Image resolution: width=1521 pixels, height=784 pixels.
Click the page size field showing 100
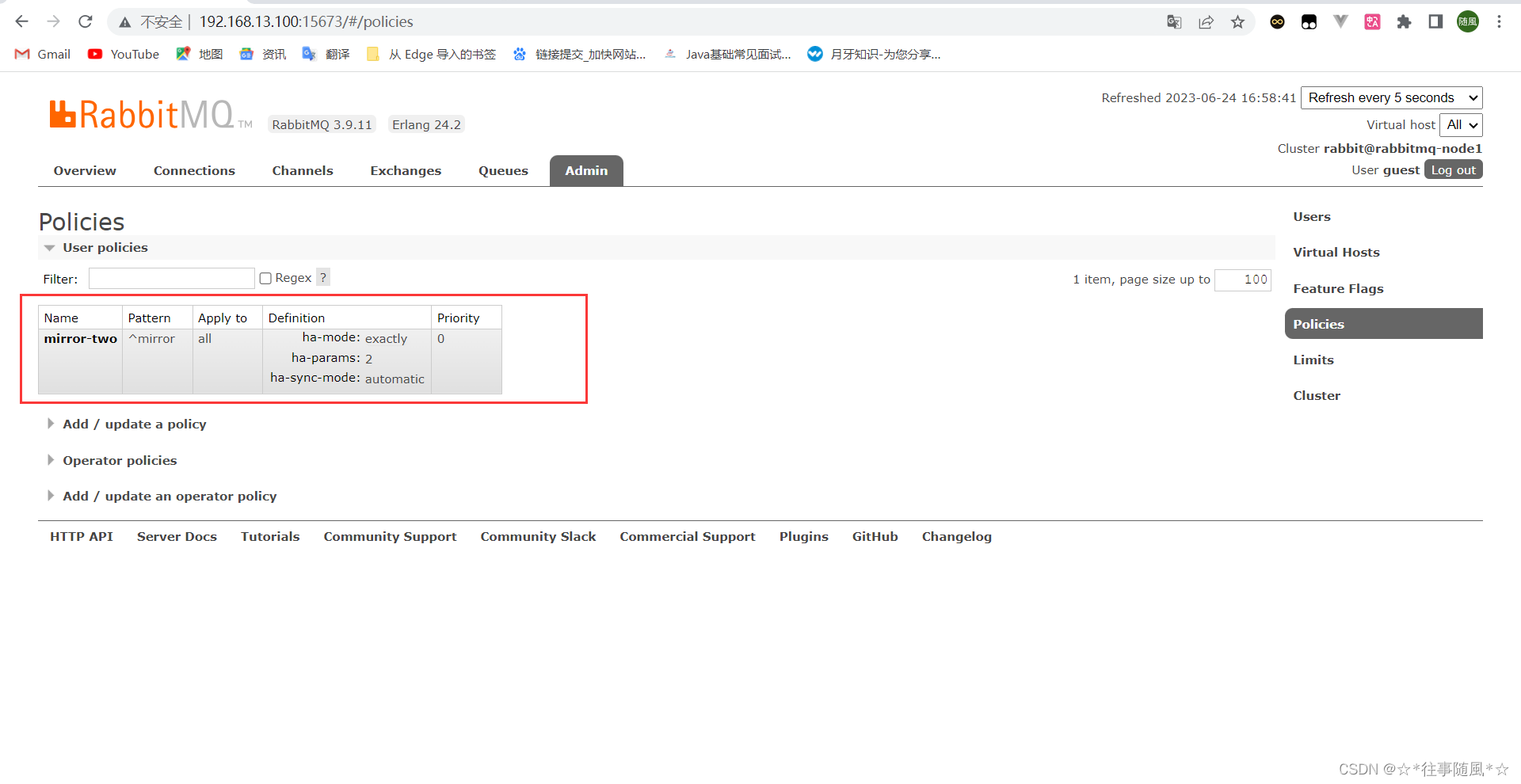1243,280
